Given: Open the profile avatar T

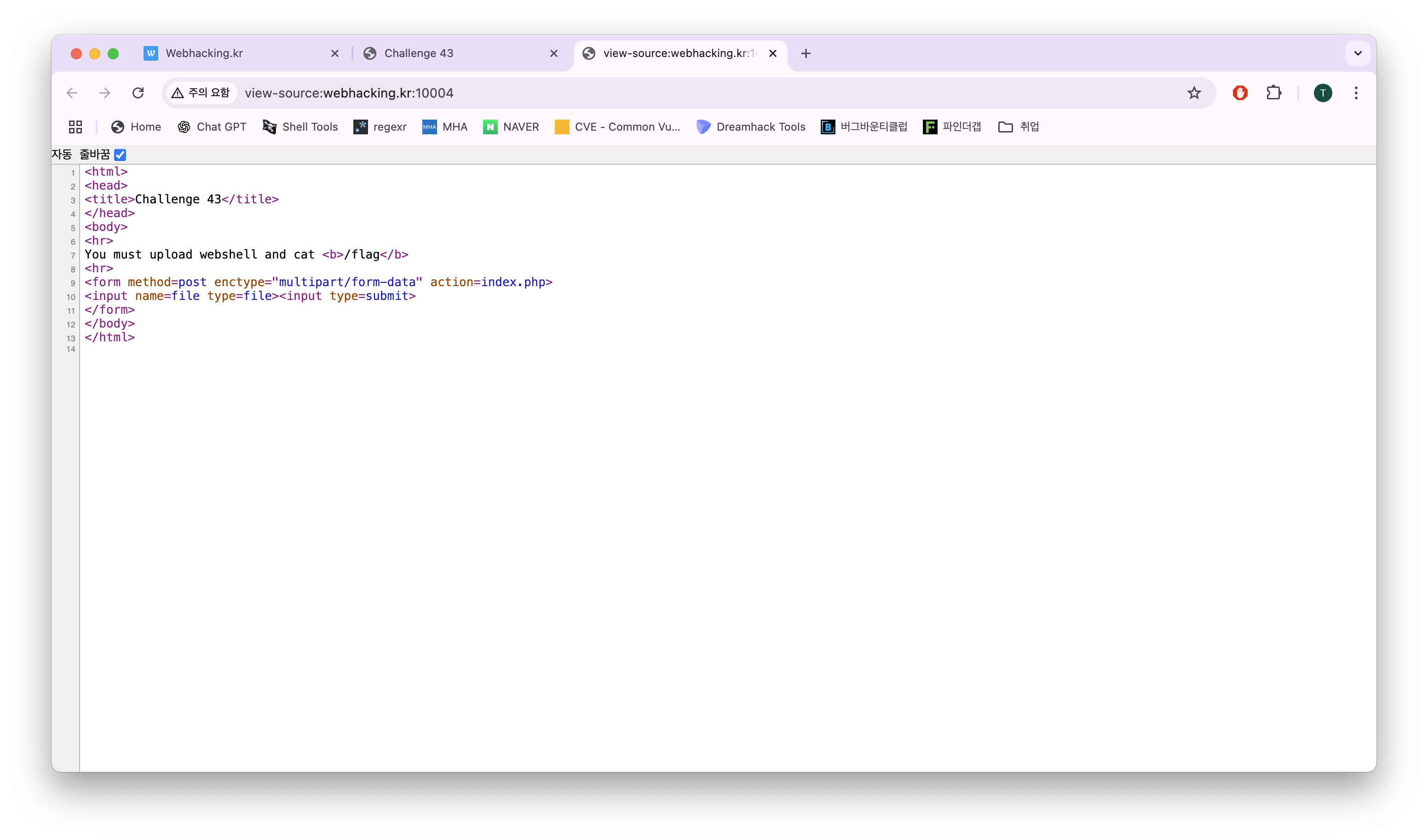Looking at the screenshot, I should 1323,93.
